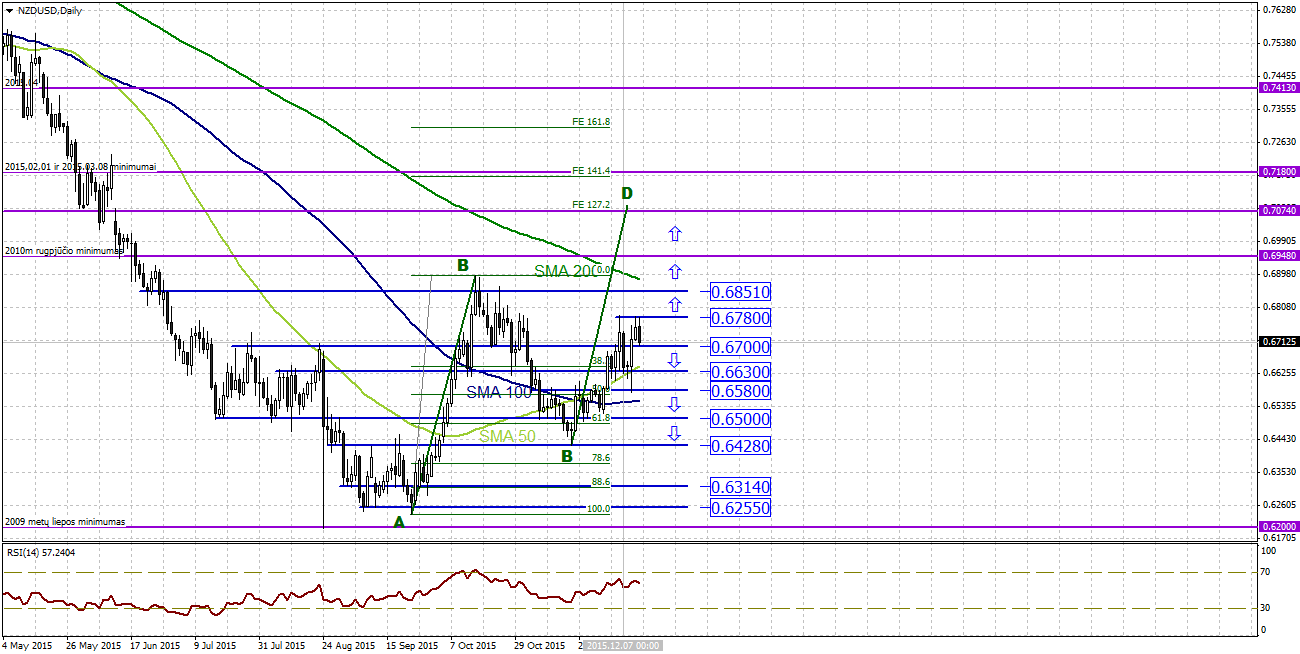This screenshot has height=654, width=1300.
Task: Click the 4 May 2015 date label
Action: 26,646
